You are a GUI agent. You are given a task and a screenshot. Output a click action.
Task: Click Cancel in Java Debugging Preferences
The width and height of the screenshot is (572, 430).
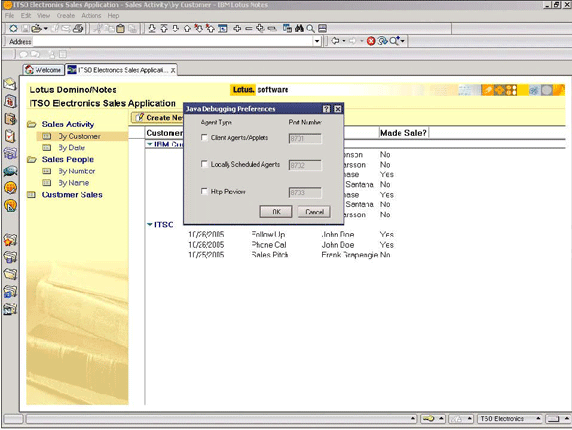pyautogui.click(x=314, y=212)
